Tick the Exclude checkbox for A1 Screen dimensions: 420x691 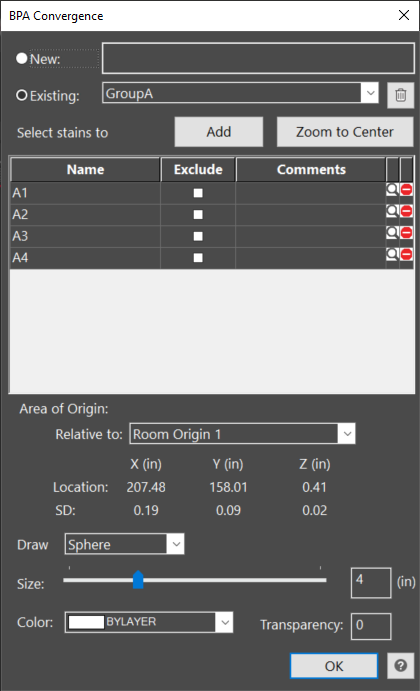tap(198, 193)
